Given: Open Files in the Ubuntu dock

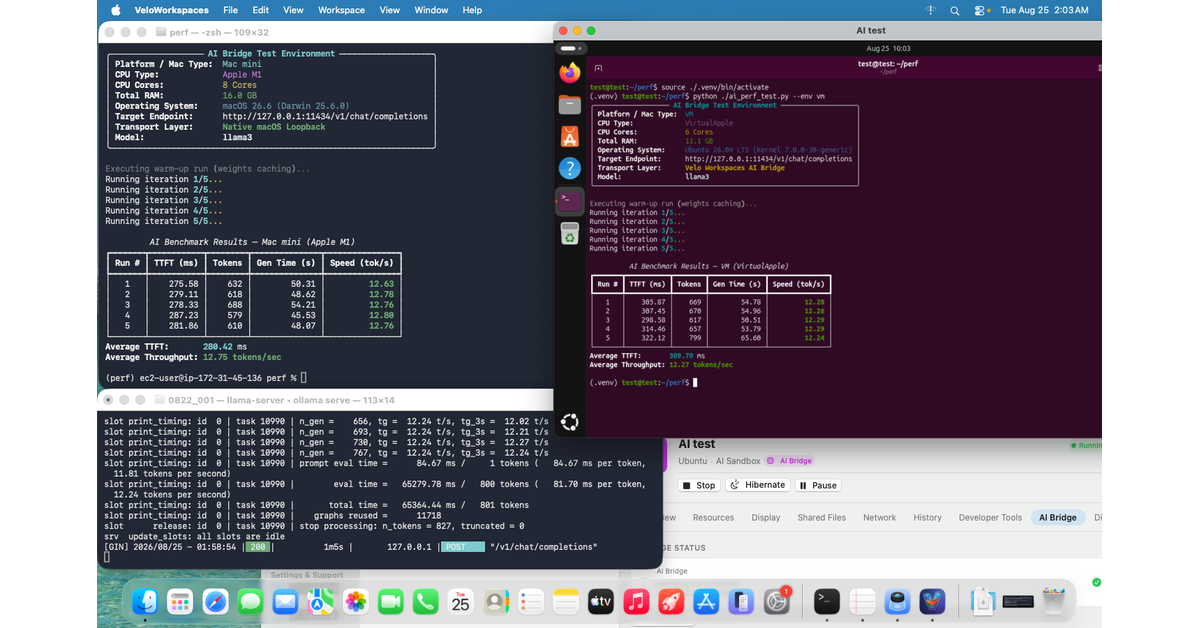Looking at the screenshot, I should pyautogui.click(x=569, y=104).
